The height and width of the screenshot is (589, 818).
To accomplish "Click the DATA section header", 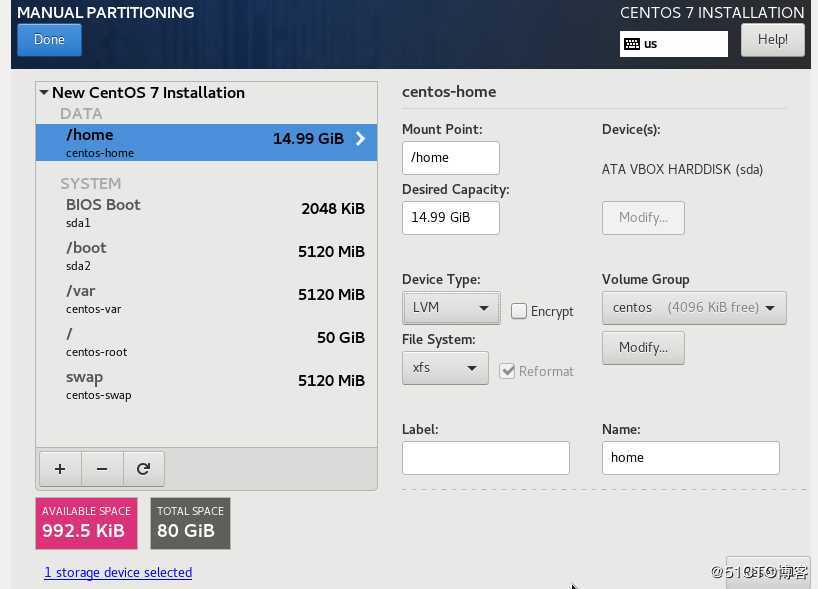I will 81,114.
